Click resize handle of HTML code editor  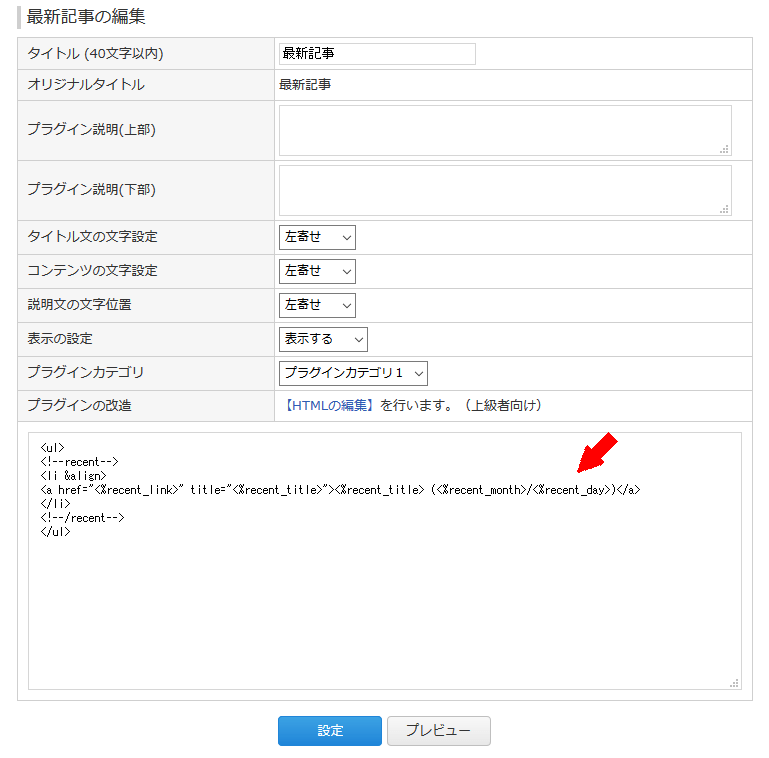coord(734,683)
